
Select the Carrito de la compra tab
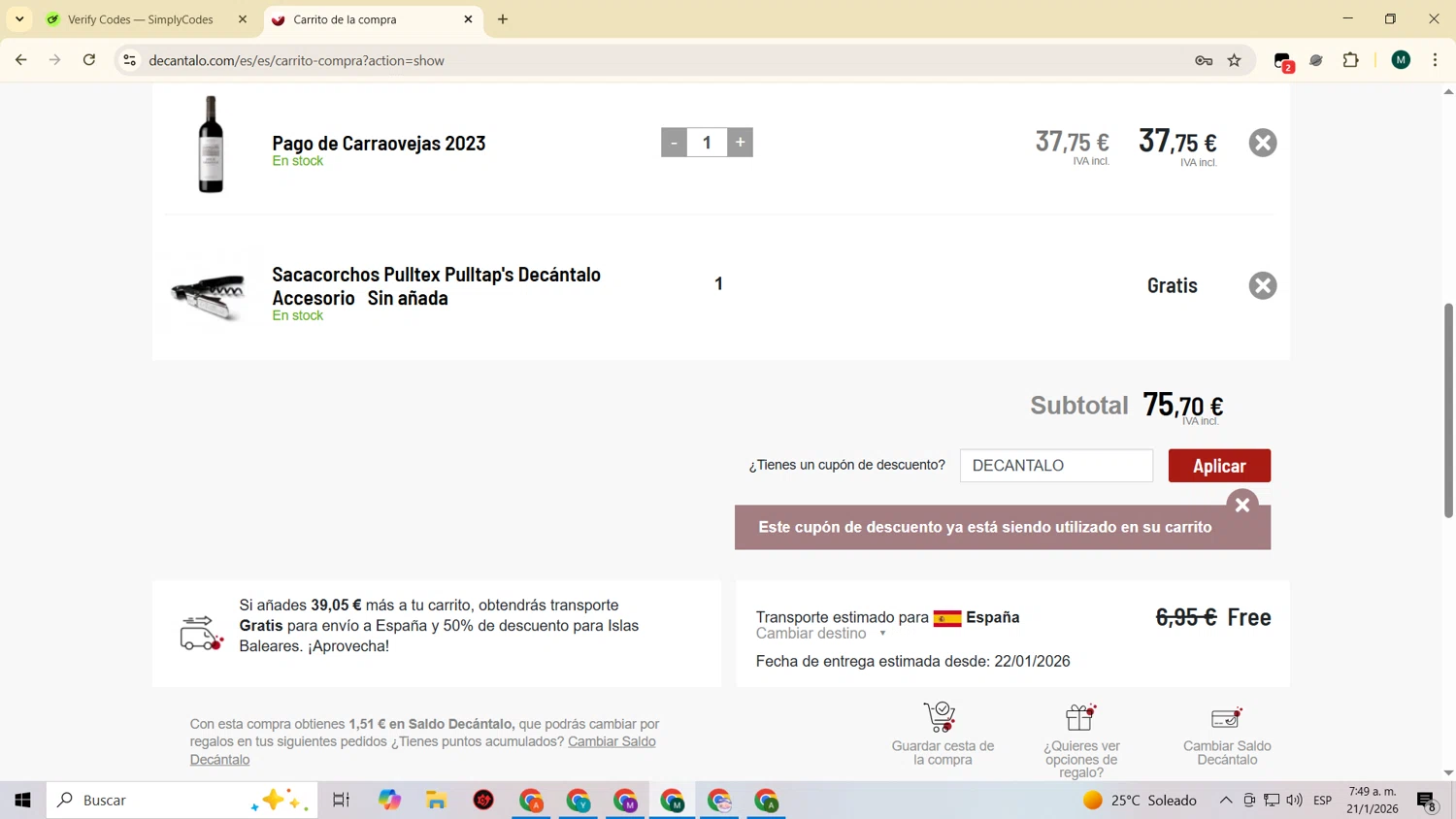tap(345, 19)
